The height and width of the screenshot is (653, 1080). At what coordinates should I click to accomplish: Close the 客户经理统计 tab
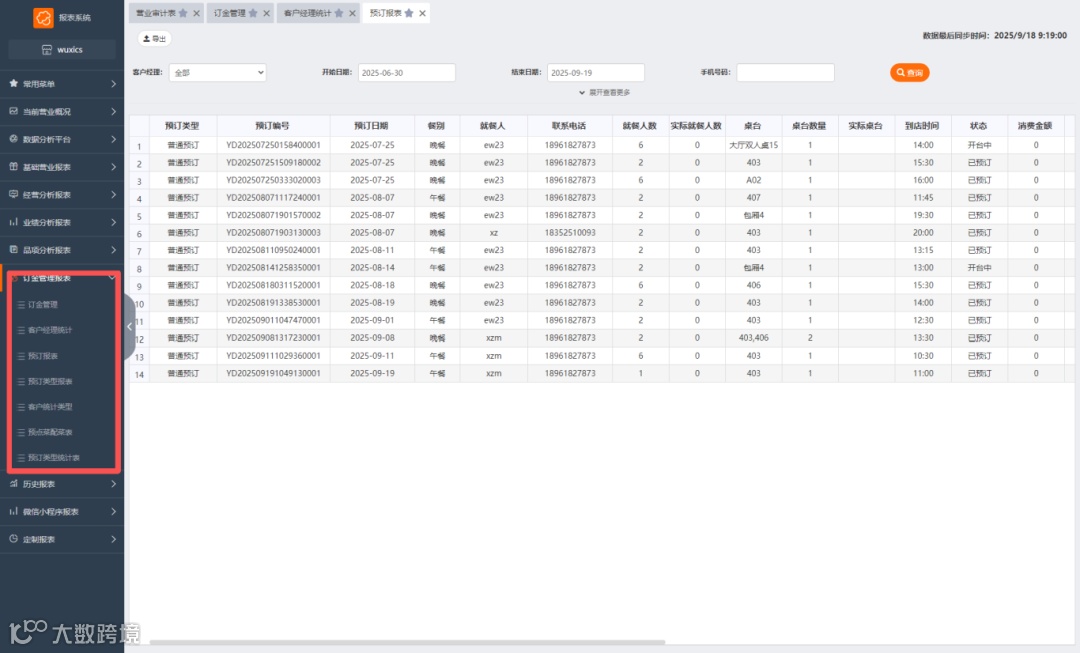tap(353, 13)
